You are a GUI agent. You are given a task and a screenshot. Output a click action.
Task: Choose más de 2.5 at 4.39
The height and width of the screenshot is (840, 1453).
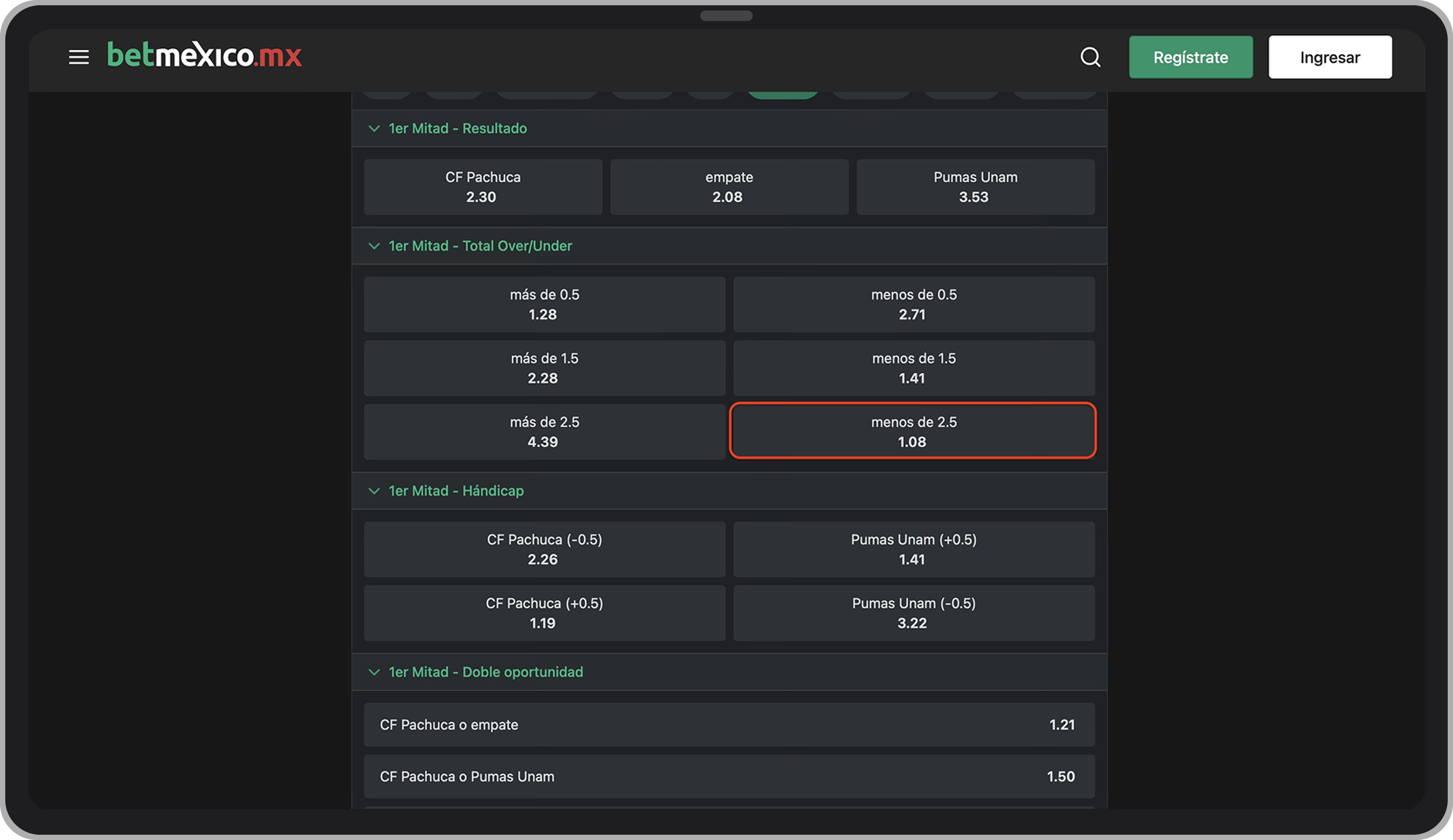[x=544, y=431]
